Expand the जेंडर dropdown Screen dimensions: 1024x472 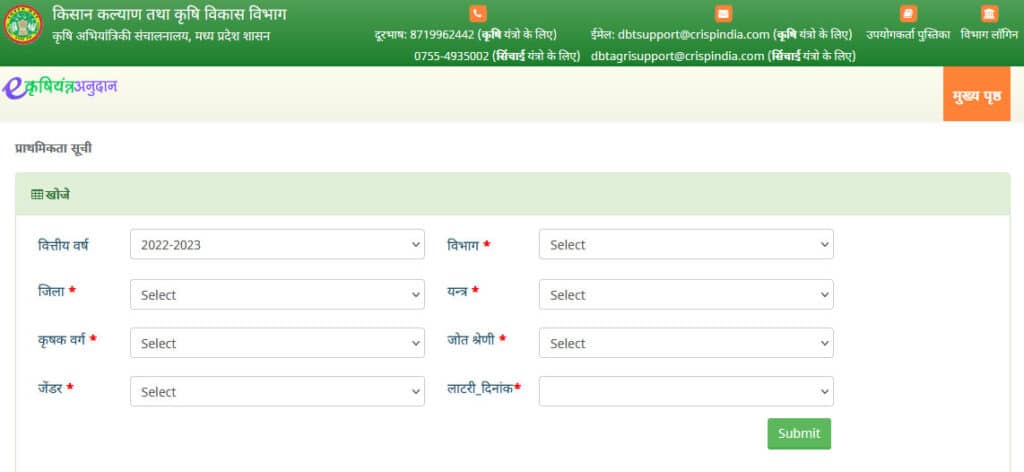277,391
